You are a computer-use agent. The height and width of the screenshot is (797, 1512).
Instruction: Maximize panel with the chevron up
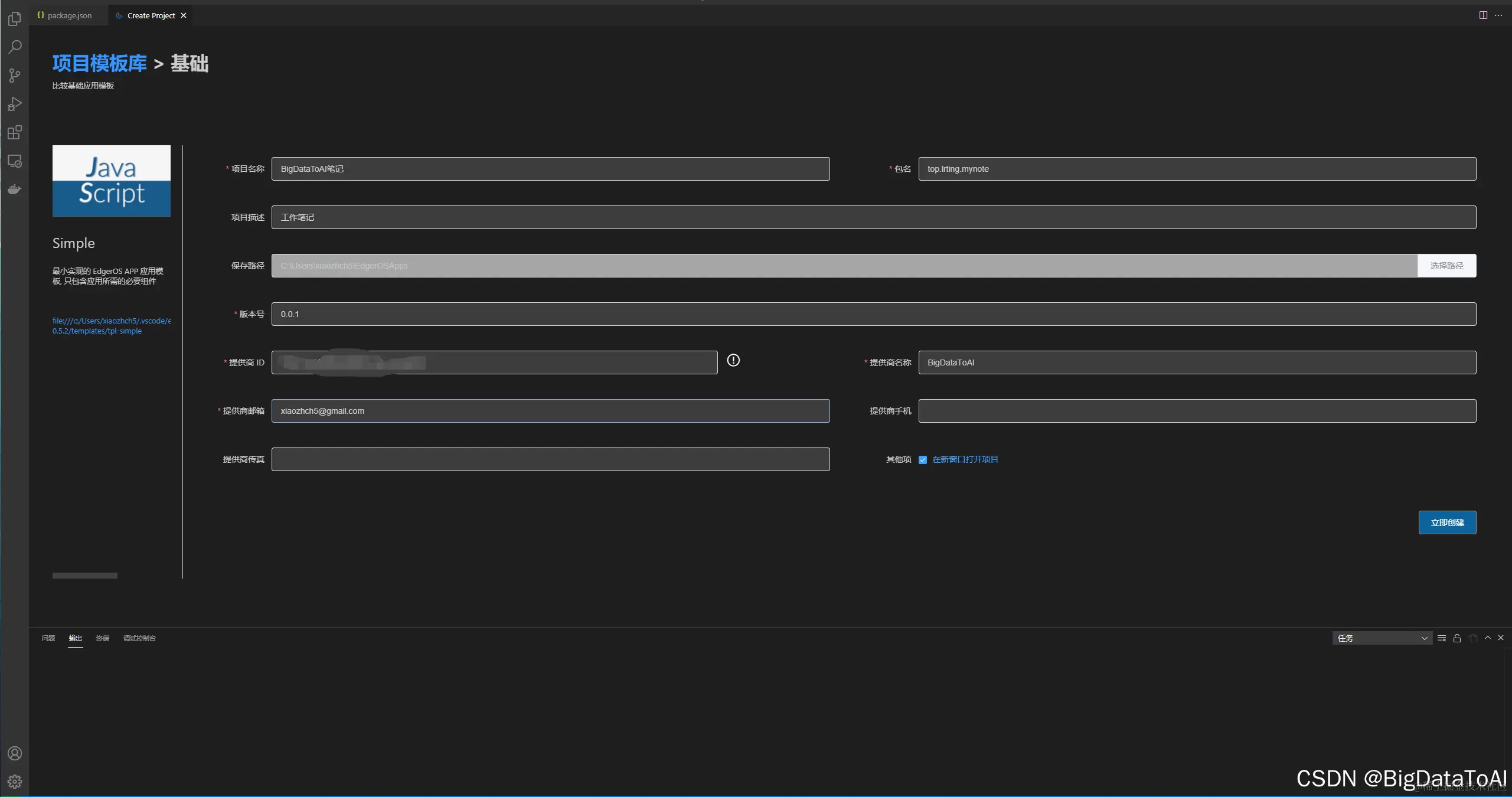(x=1488, y=638)
